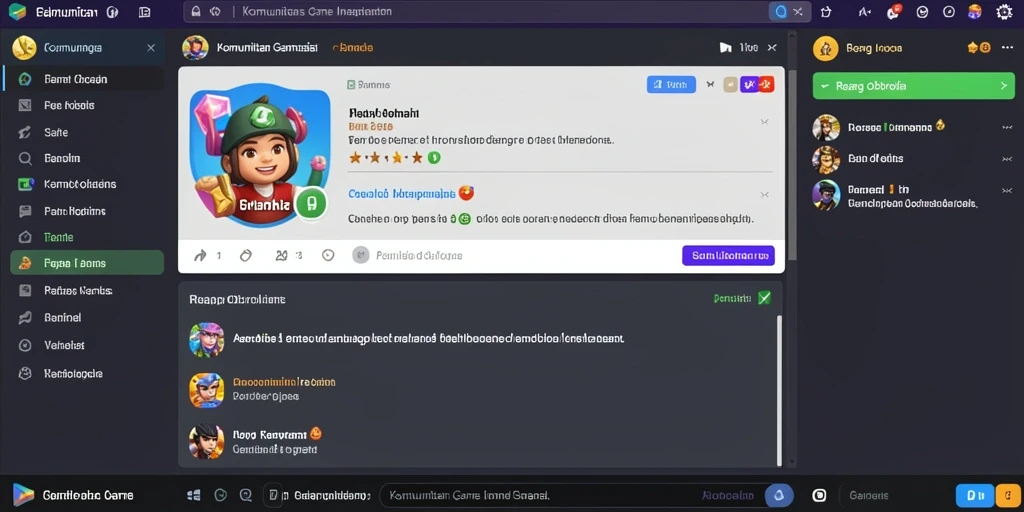Click the share arrow icon under the game card
Image resolution: width=1024 pixels, height=512 pixels.
click(200, 256)
